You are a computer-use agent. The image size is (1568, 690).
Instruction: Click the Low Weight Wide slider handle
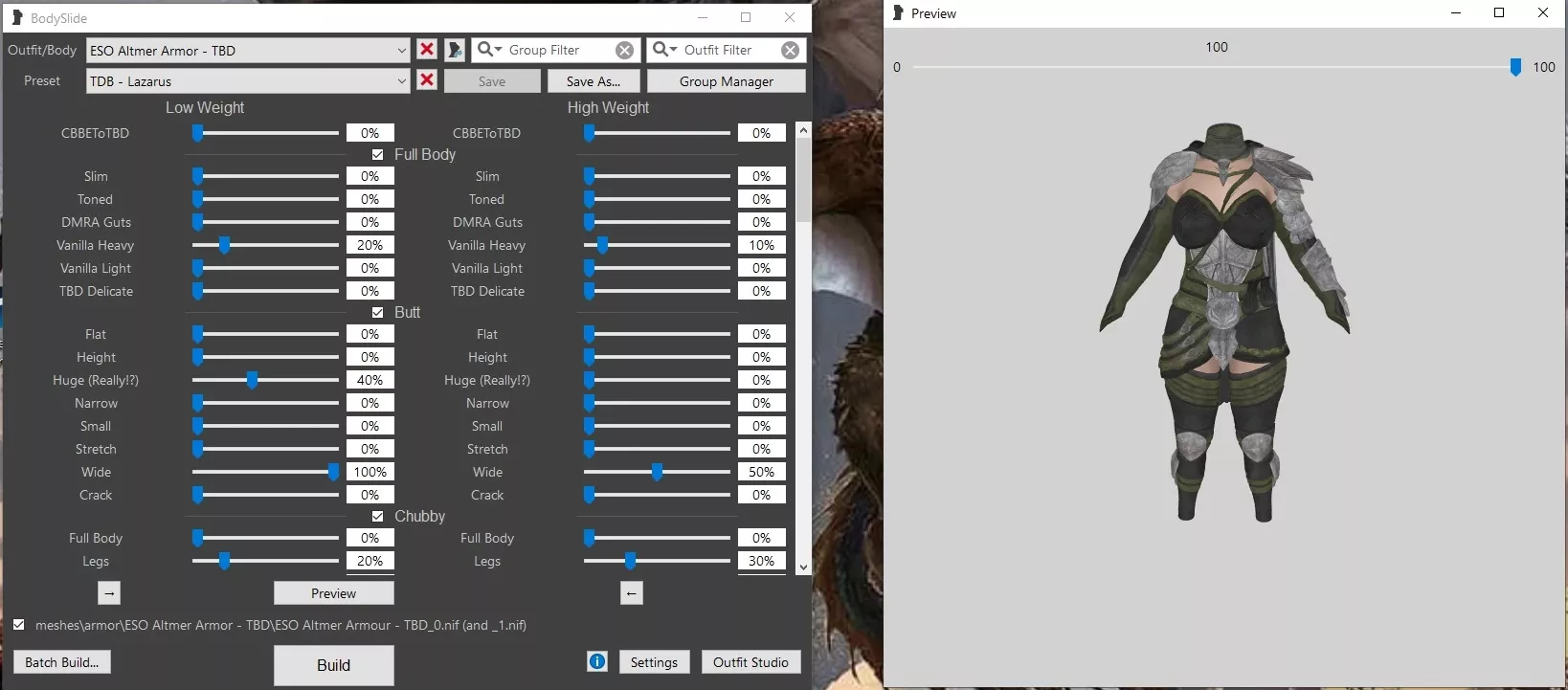click(x=333, y=472)
